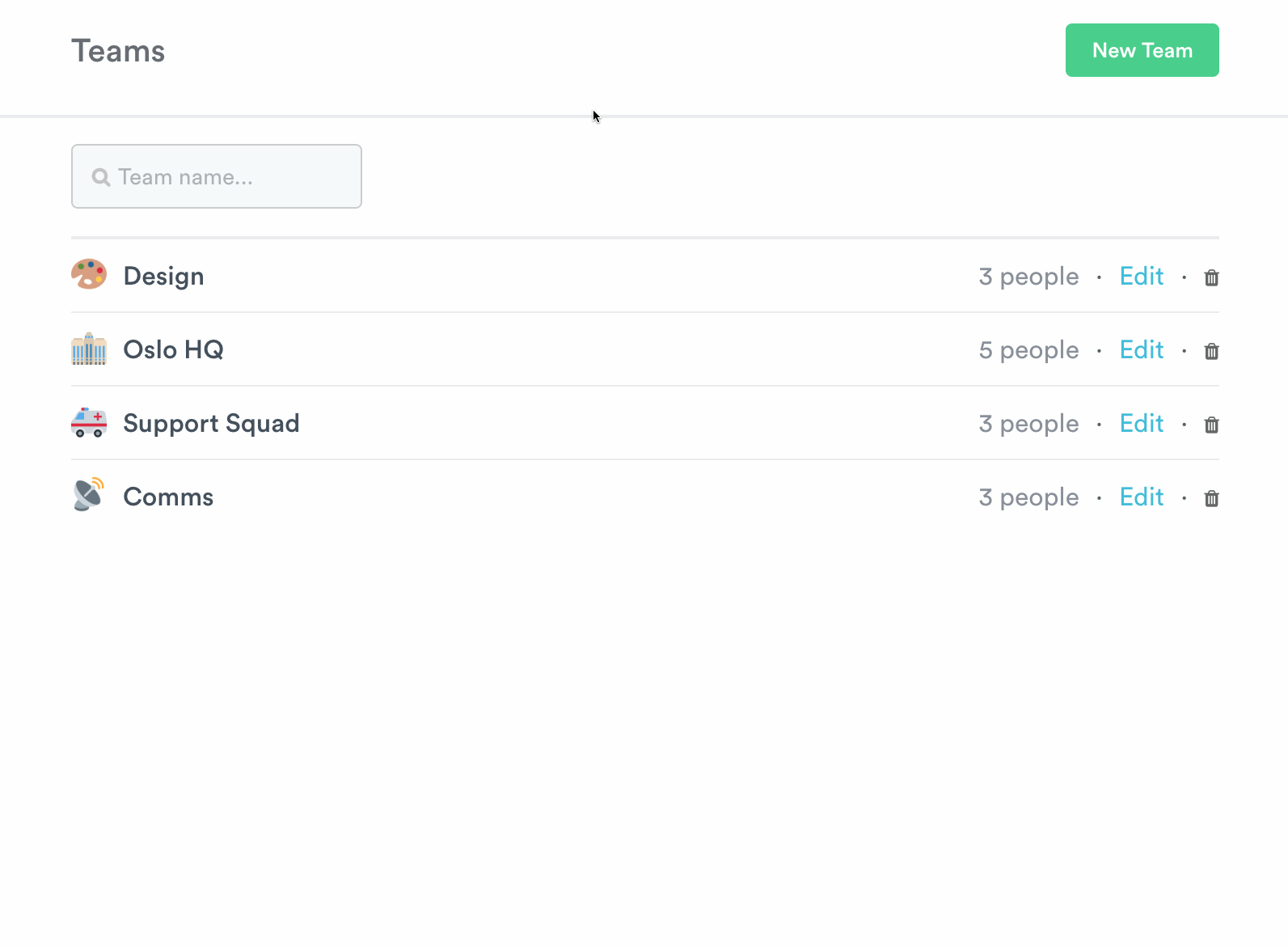Click the 3 people label for Design
The height and width of the screenshot is (947, 1288).
coord(1028,277)
